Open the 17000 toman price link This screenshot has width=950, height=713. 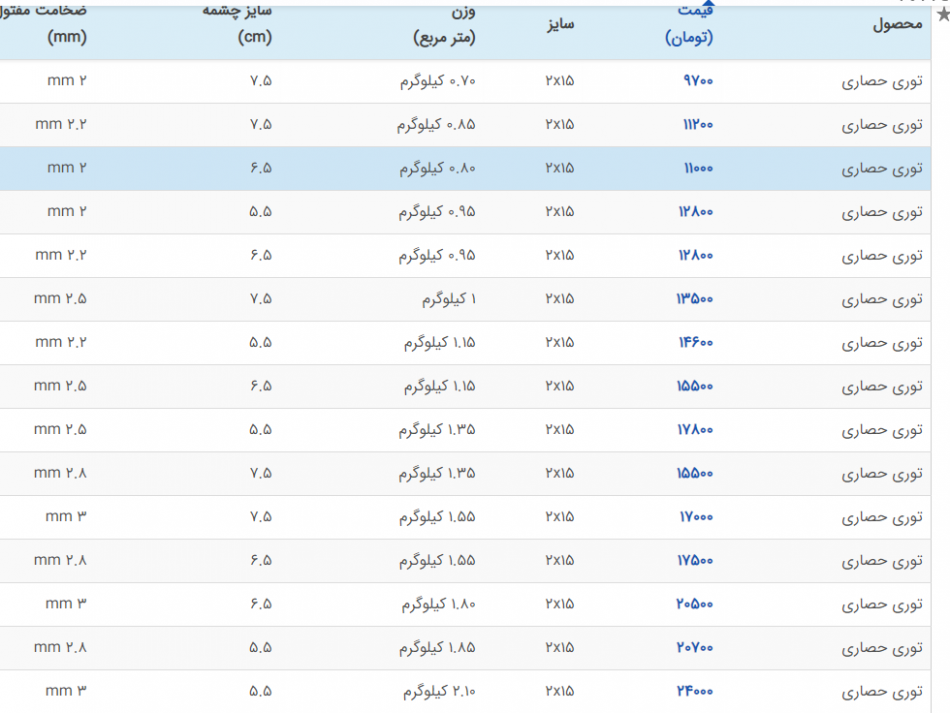[x=696, y=517]
